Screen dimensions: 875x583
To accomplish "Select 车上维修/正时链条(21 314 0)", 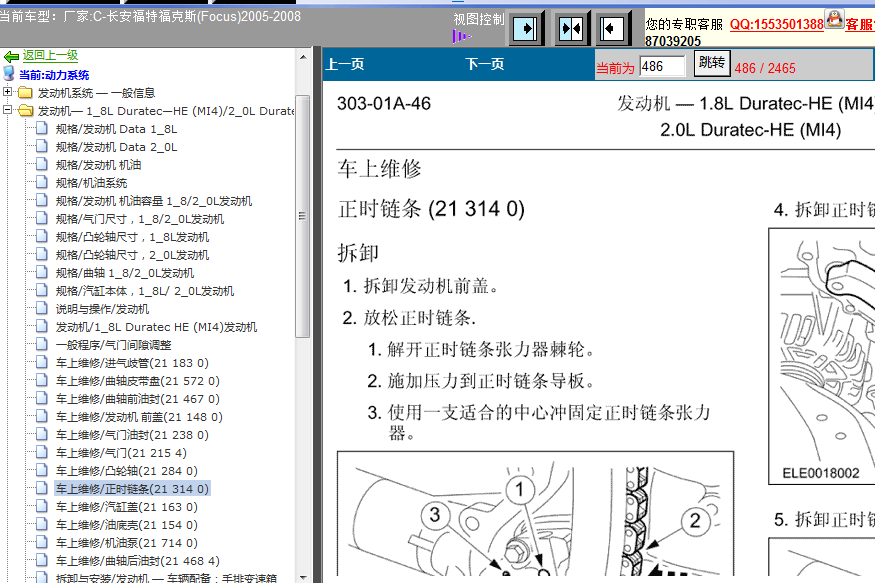I will pos(132,489).
